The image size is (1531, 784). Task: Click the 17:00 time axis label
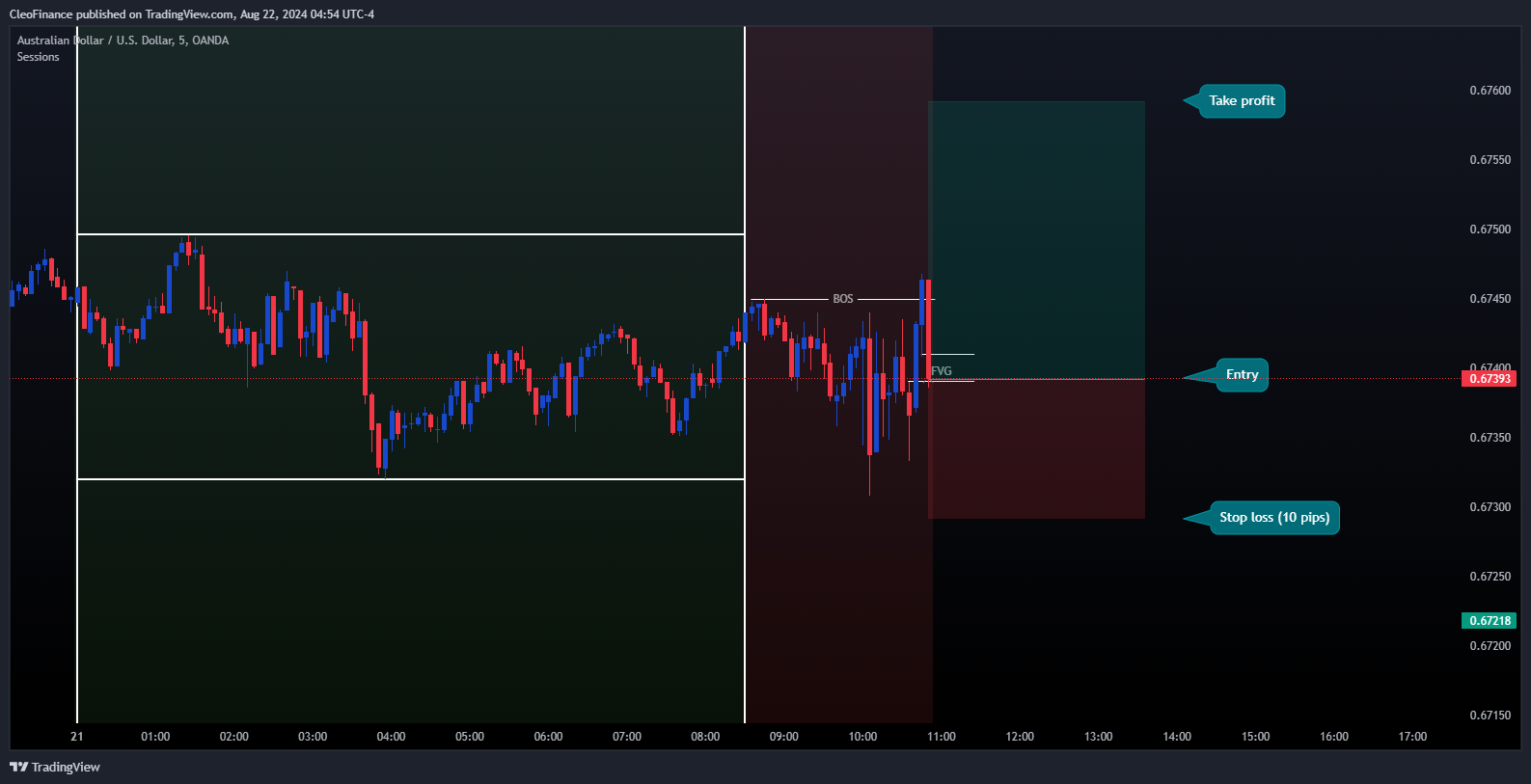pos(1413,737)
